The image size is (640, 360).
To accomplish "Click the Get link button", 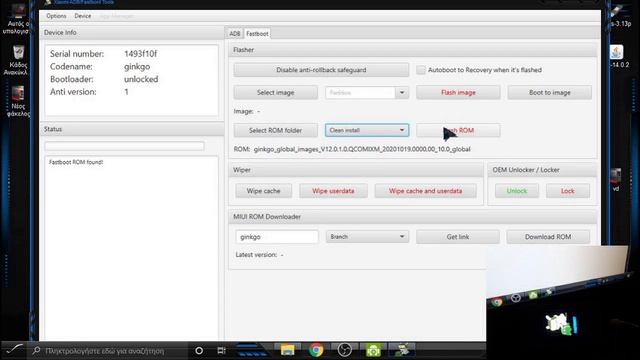I will 458,237.
